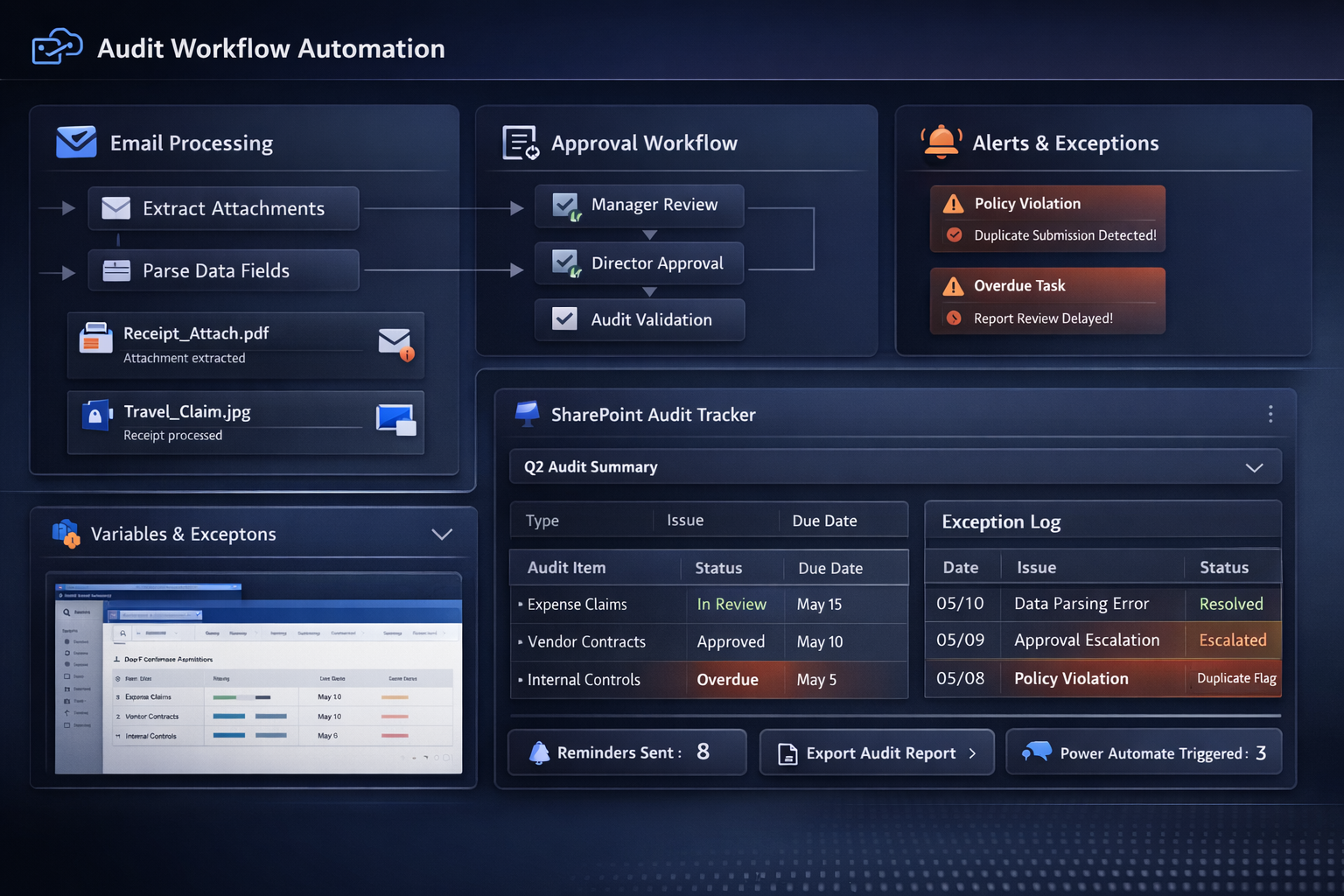Screen dimensions: 1344x896
Task: Select the Internal Controls audit row
Action: (x=710, y=680)
